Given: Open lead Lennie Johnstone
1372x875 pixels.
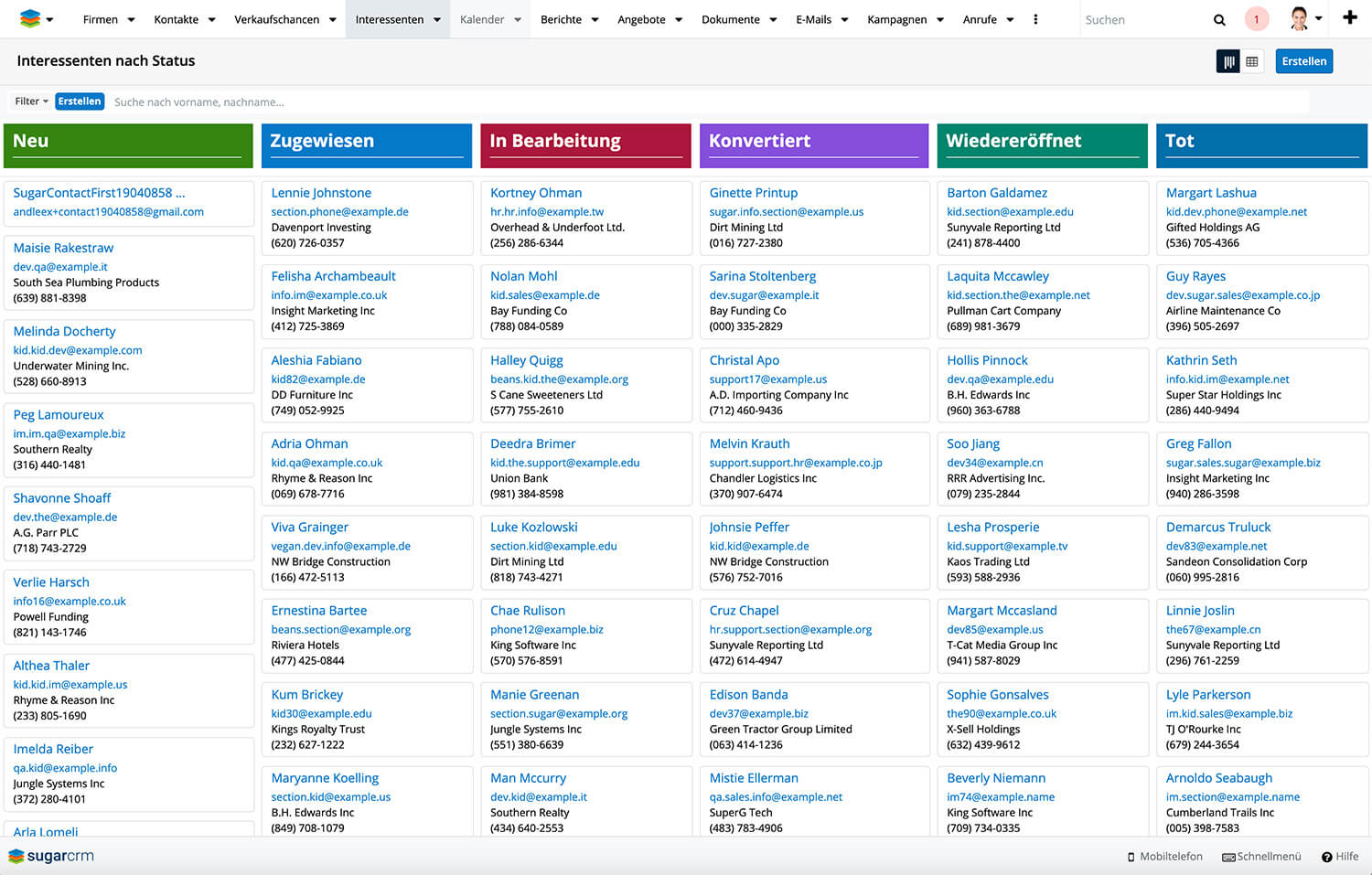Looking at the screenshot, I should click(321, 193).
